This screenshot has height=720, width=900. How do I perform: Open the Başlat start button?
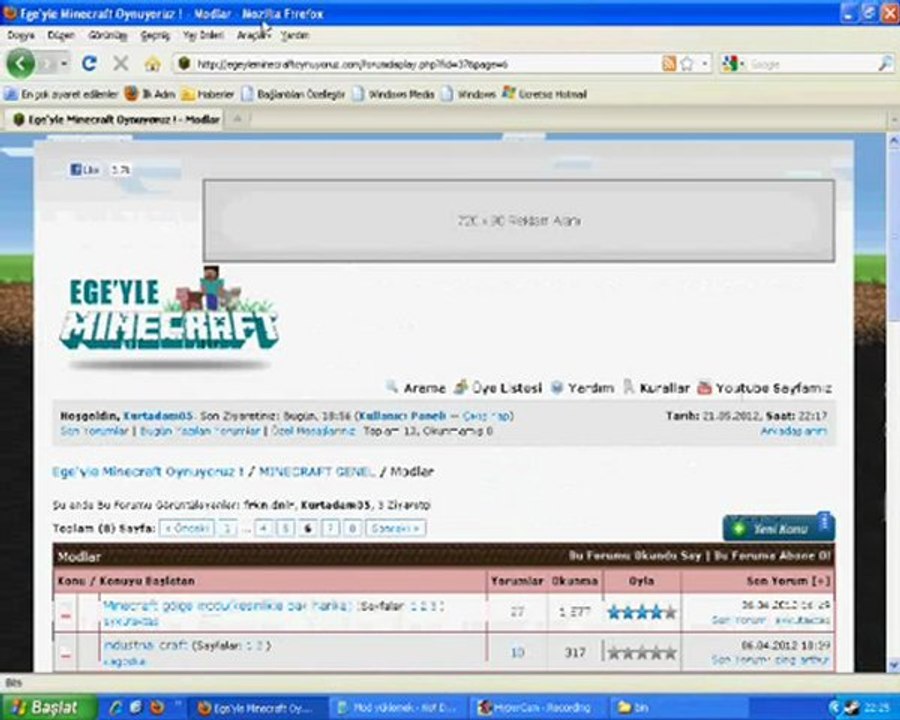click(x=48, y=707)
